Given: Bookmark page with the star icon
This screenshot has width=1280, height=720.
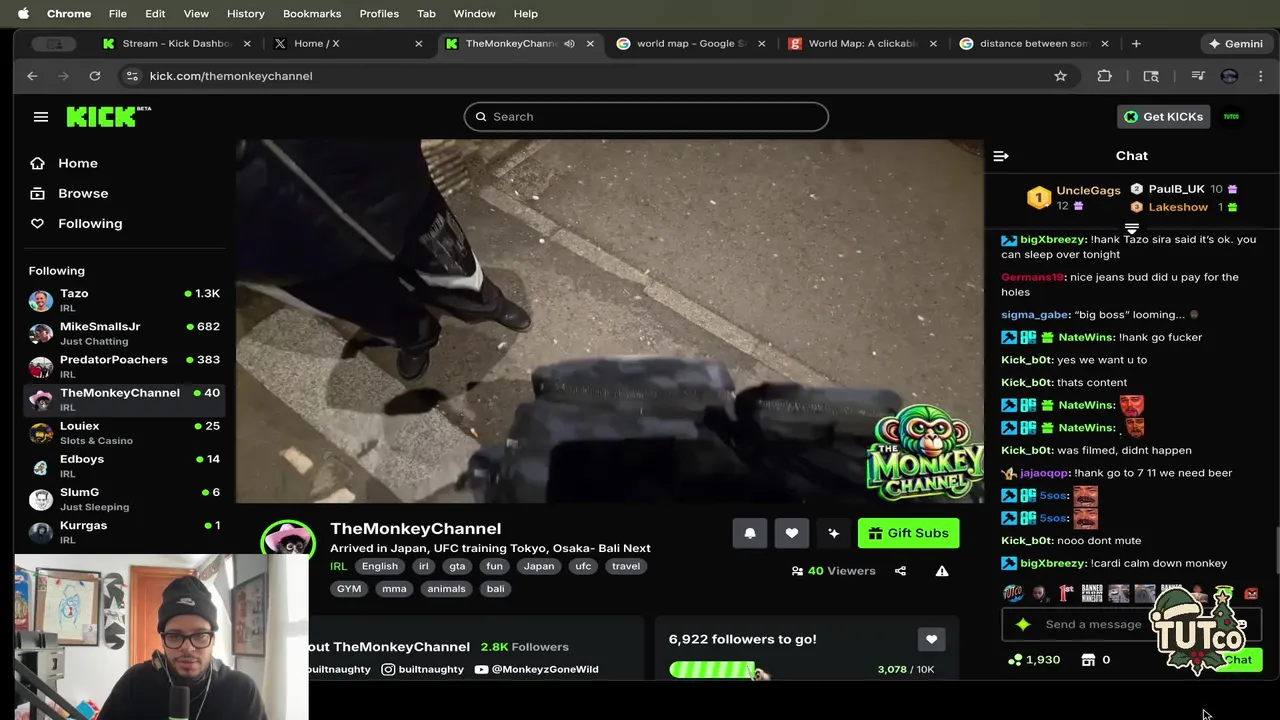Looking at the screenshot, I should pyautogui.click(x=1060, y=76).
